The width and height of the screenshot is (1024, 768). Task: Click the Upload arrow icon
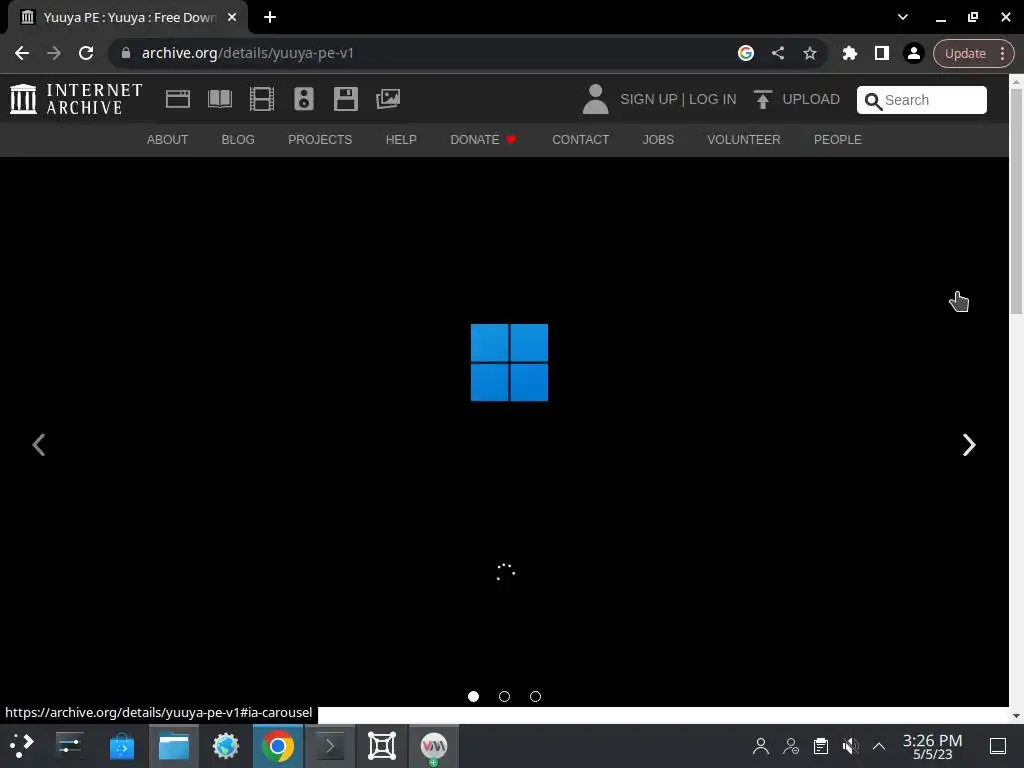click(762, 99)
